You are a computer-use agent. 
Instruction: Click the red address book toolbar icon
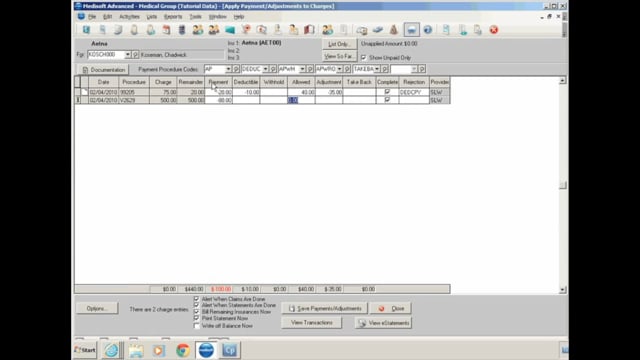[x=309, y=30]
